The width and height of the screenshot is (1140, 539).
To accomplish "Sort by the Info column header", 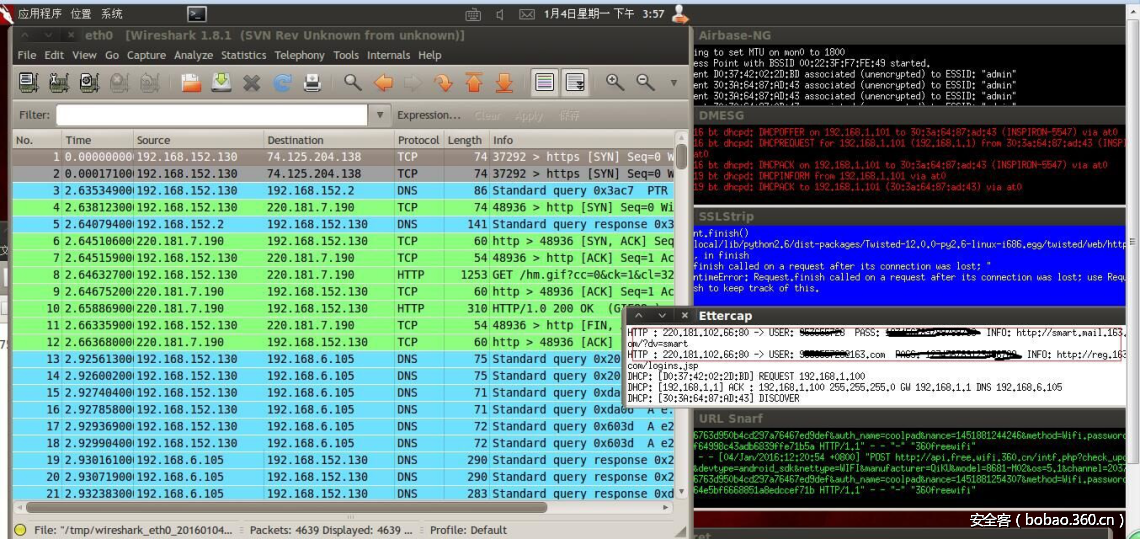I will click(x=582, y=140).
